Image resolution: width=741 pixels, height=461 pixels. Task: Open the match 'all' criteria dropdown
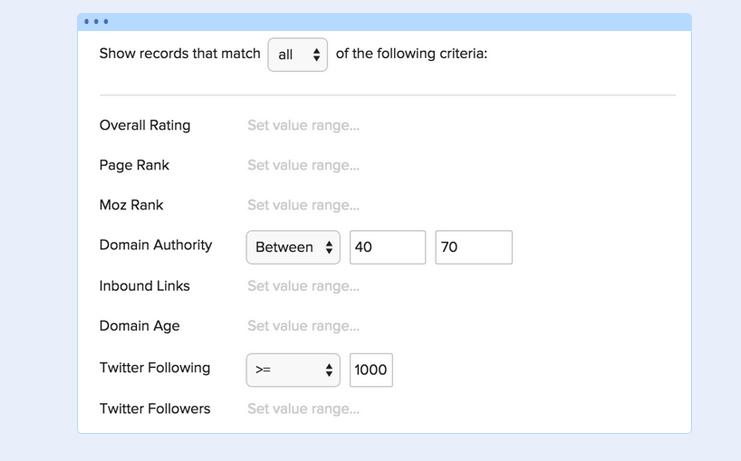(298, 55)
